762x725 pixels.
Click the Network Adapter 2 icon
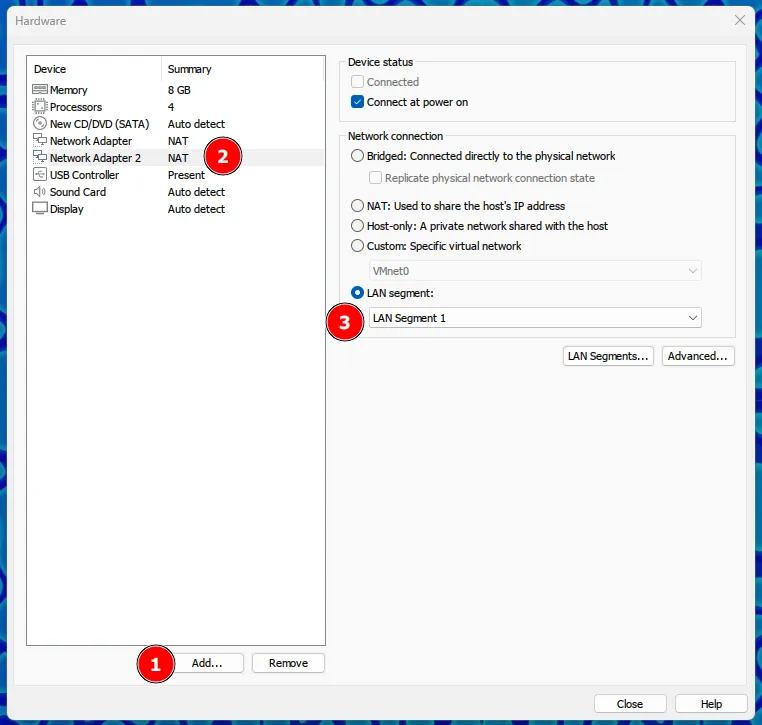click(40, 158)
